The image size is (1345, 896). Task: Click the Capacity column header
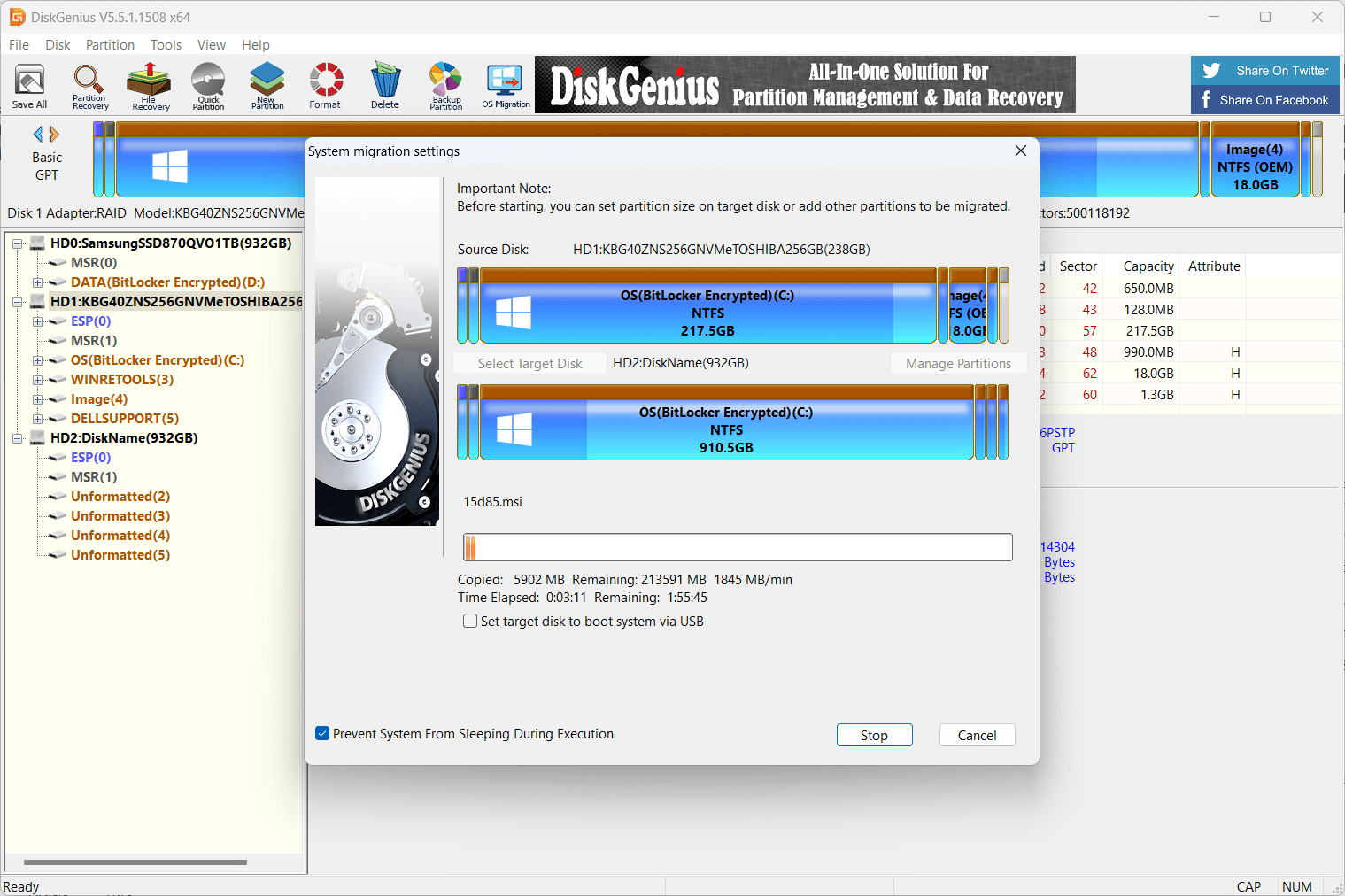pos(1148,266)
